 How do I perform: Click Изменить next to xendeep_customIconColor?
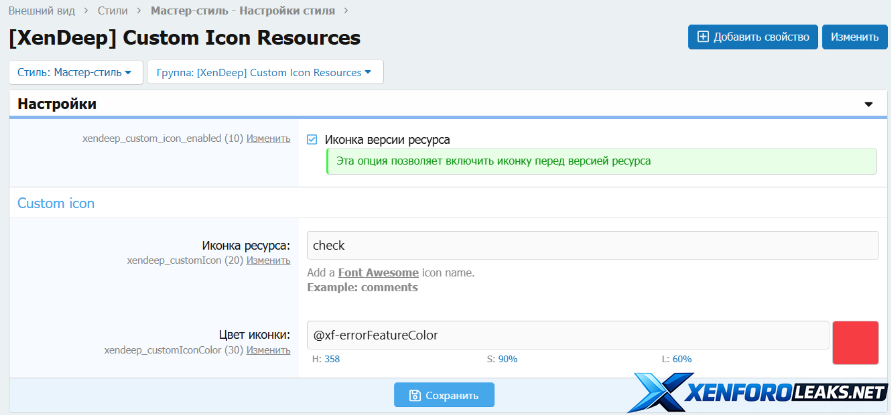(268, 350)
